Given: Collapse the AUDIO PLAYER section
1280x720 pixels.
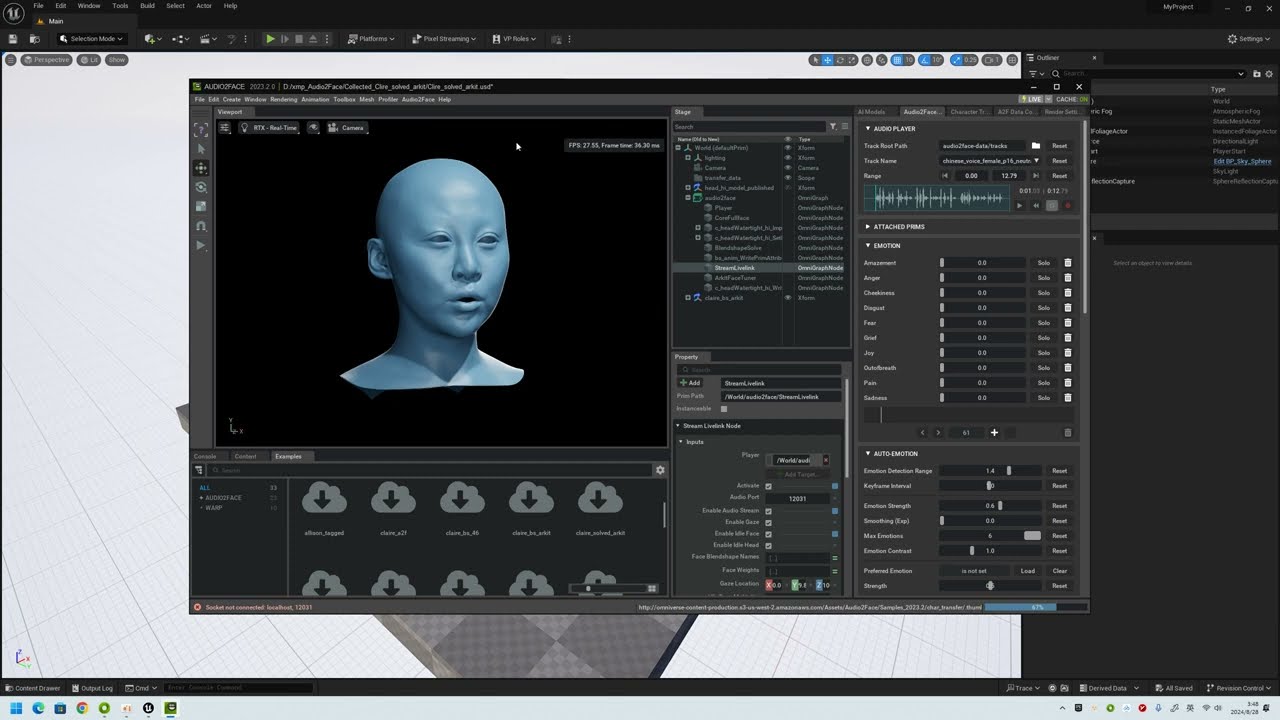Looking at the screenshot, I should tap(868, 129).
